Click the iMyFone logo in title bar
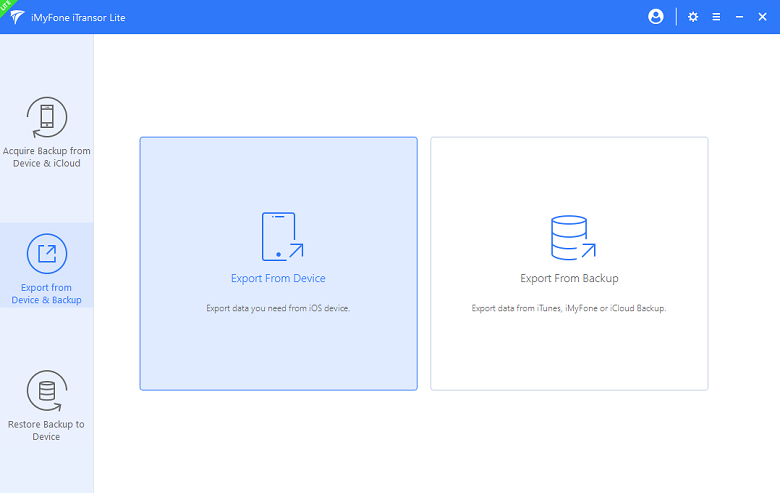The height and width of the screenshot is (493, 780). tap(19, 17)
